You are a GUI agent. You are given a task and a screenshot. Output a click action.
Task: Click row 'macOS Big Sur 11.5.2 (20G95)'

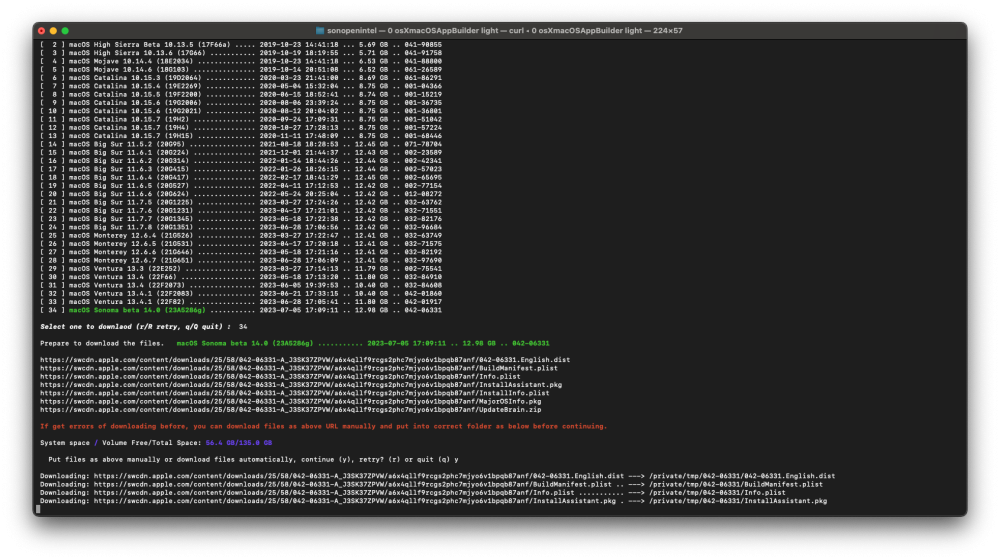[241, 144]
